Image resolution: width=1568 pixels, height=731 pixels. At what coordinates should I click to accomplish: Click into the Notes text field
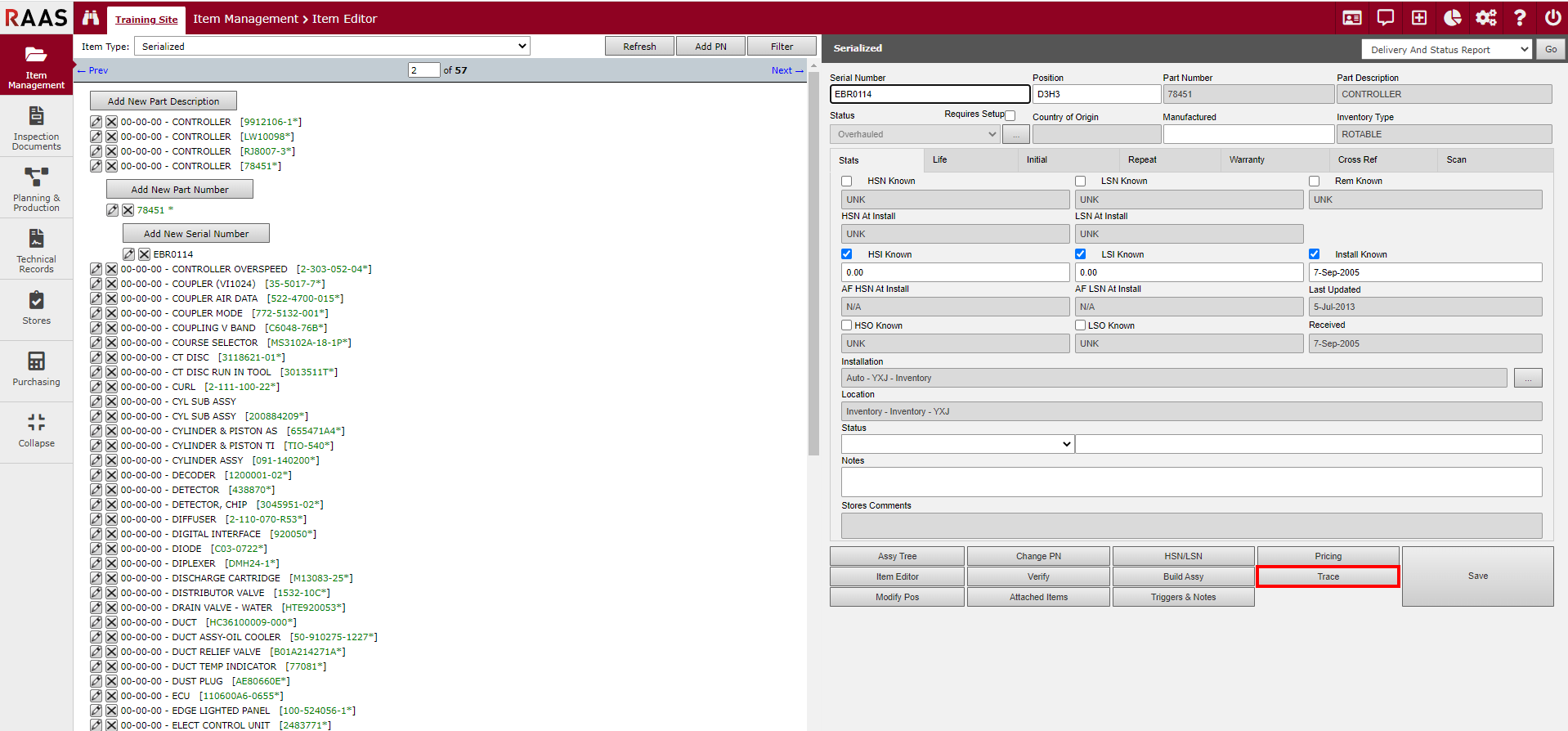click(x=1191, y=482)
